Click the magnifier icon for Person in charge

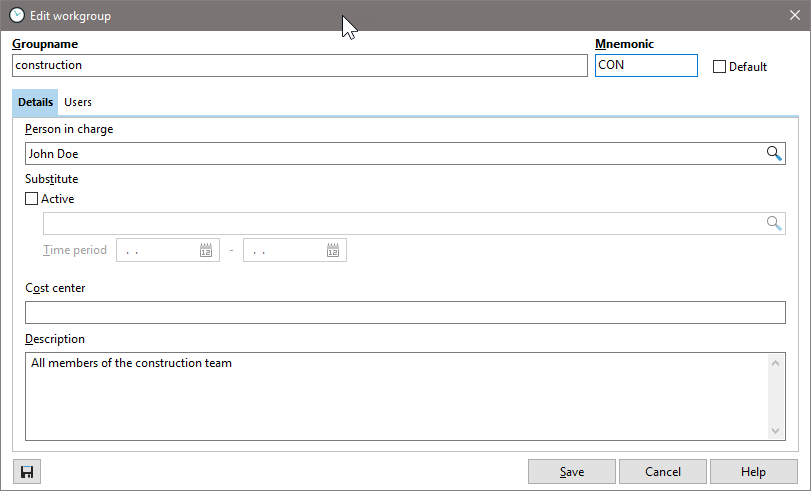(x=773, y=153)
